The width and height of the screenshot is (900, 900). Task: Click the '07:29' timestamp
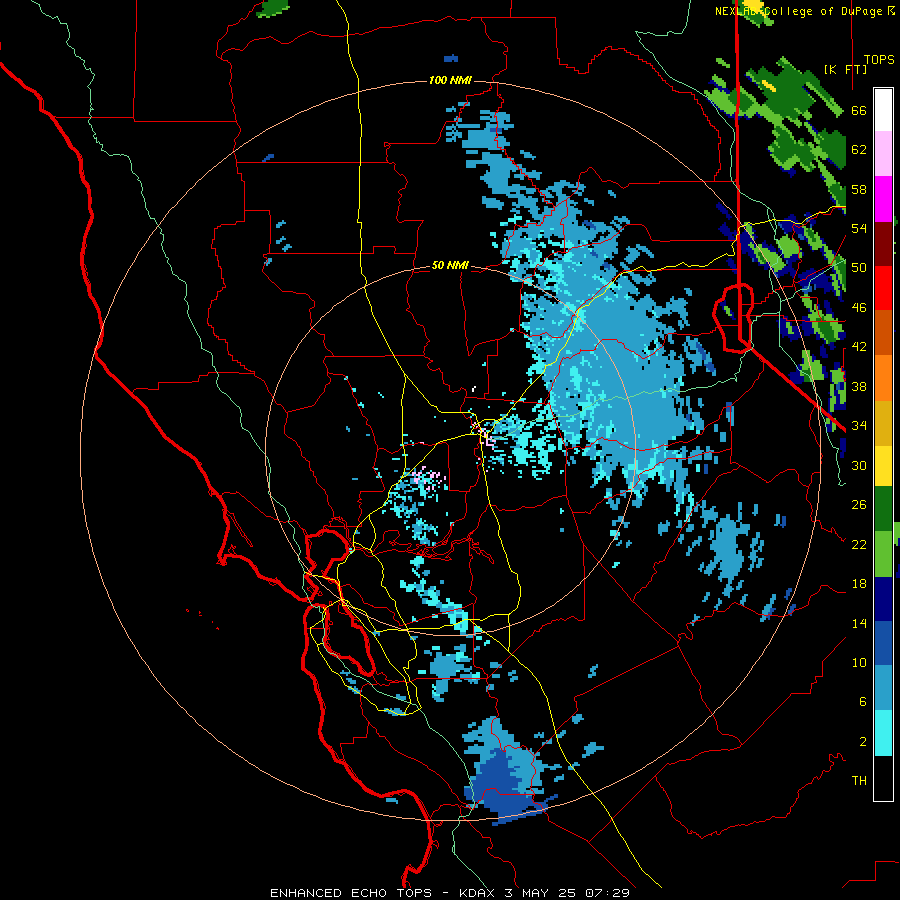click(x=607, y=893)
